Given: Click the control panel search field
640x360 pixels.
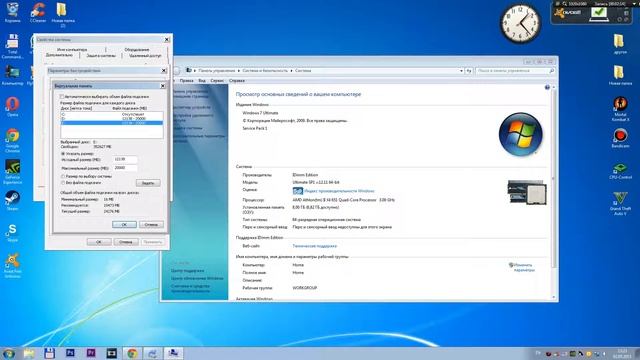Looking at the screenshot, I should point(516,71).
